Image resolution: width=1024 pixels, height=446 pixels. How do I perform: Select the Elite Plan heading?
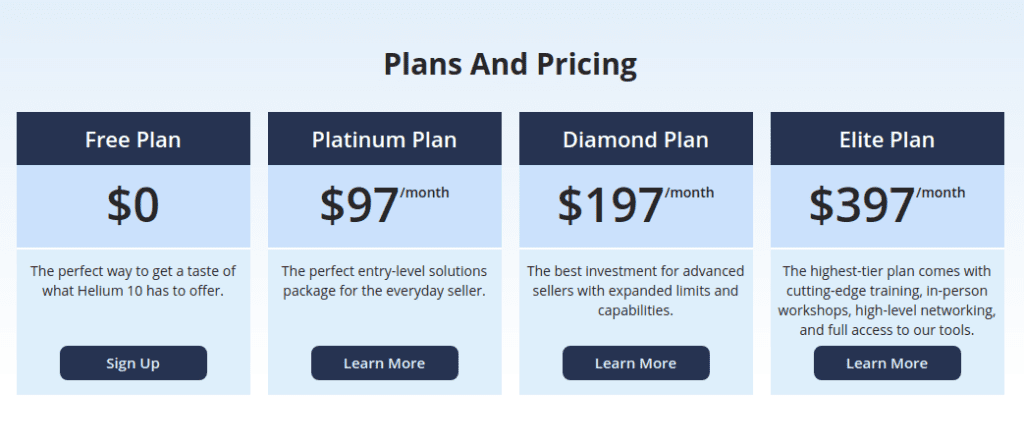pos(887,139)
